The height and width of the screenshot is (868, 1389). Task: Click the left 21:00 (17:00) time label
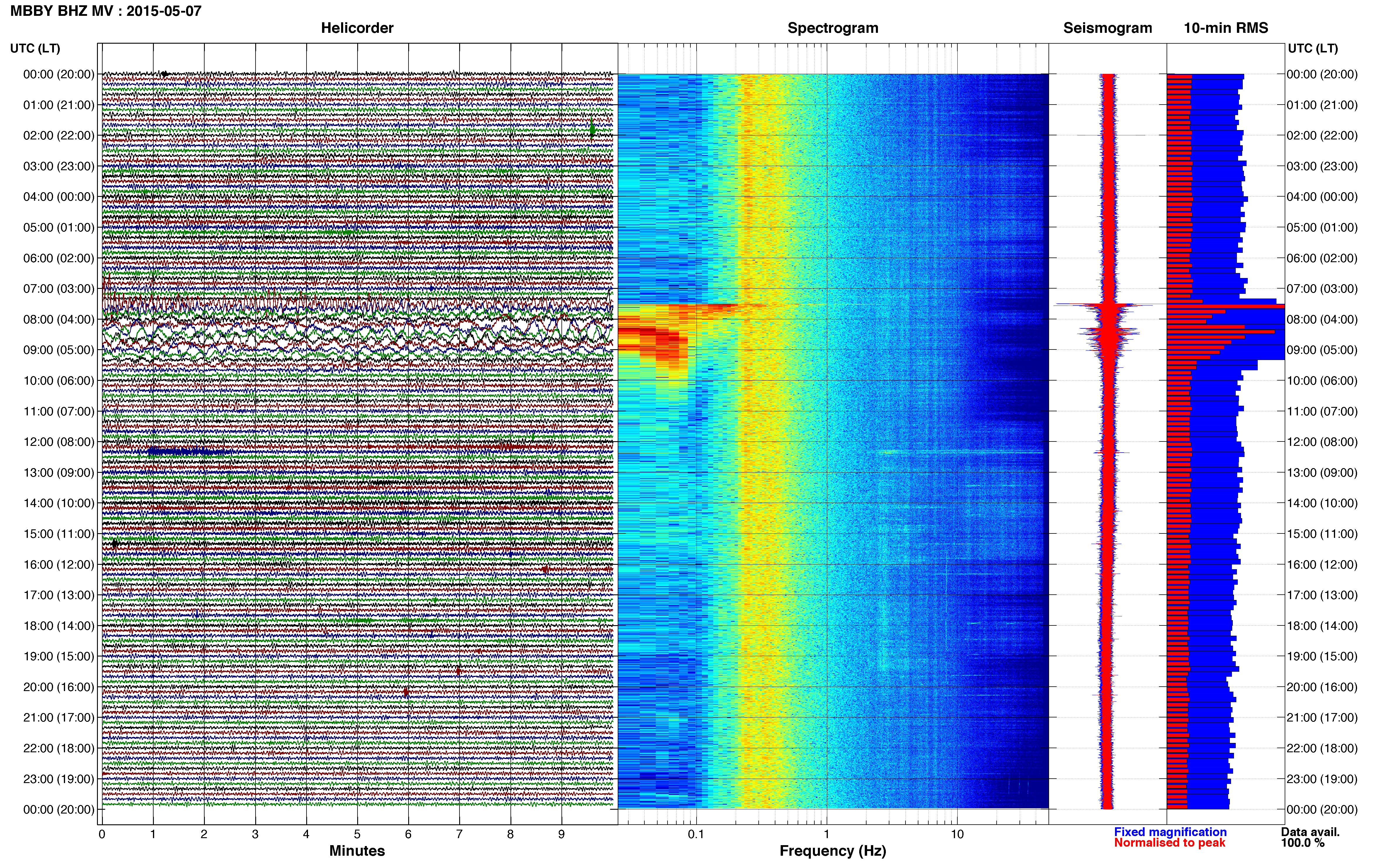[x=59, y=718]
